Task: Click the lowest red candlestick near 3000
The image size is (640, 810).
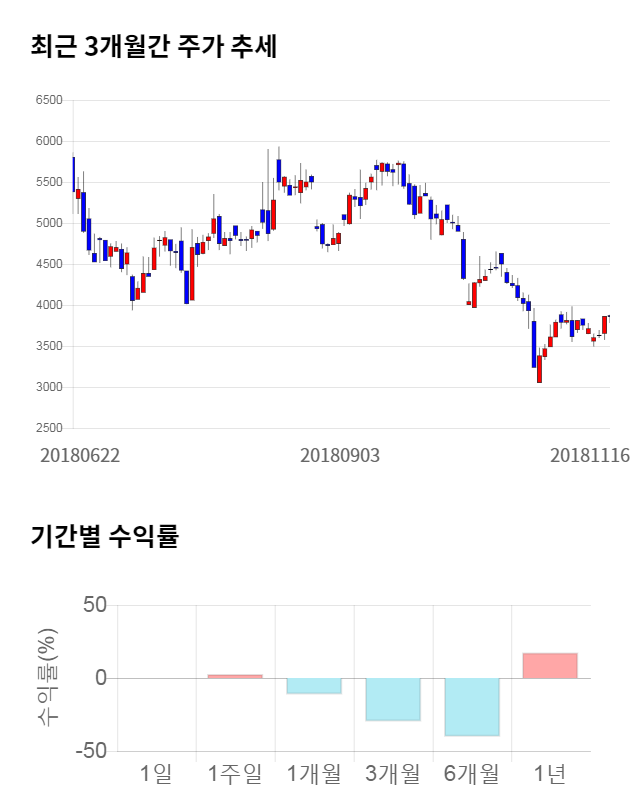Action: click(x=539, y=368)
